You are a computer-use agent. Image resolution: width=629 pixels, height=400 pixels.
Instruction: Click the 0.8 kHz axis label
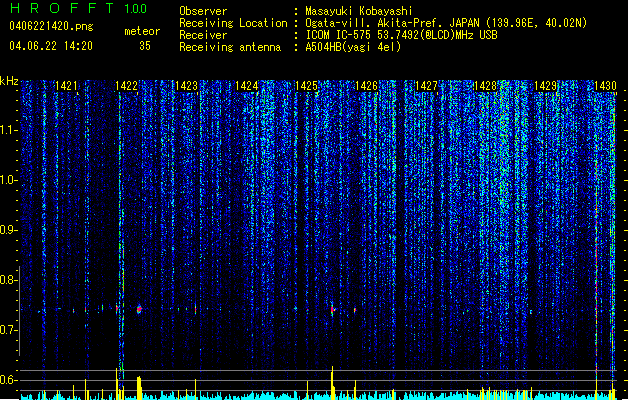click(8, 280)
